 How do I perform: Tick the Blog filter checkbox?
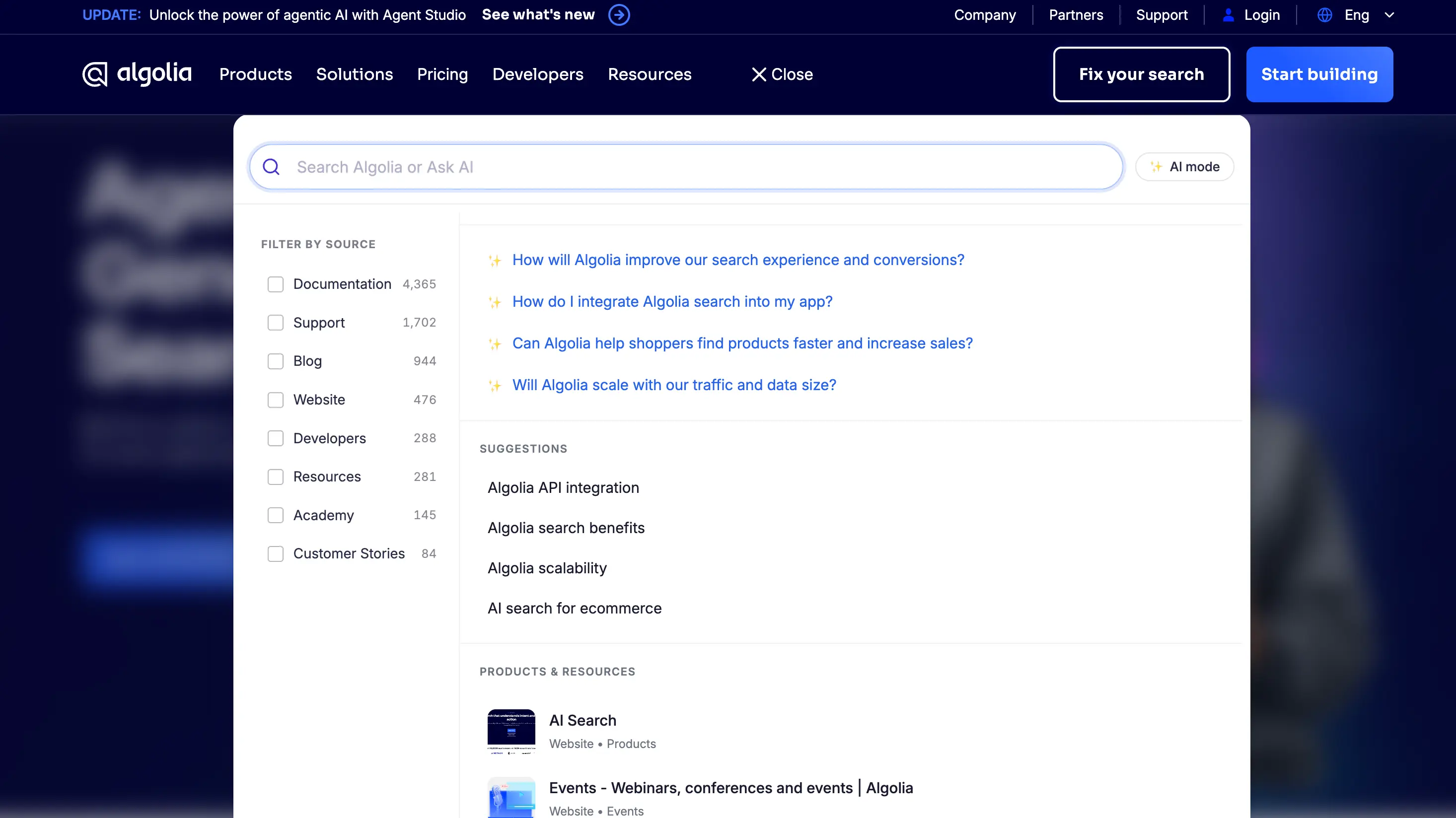(275, 361)
